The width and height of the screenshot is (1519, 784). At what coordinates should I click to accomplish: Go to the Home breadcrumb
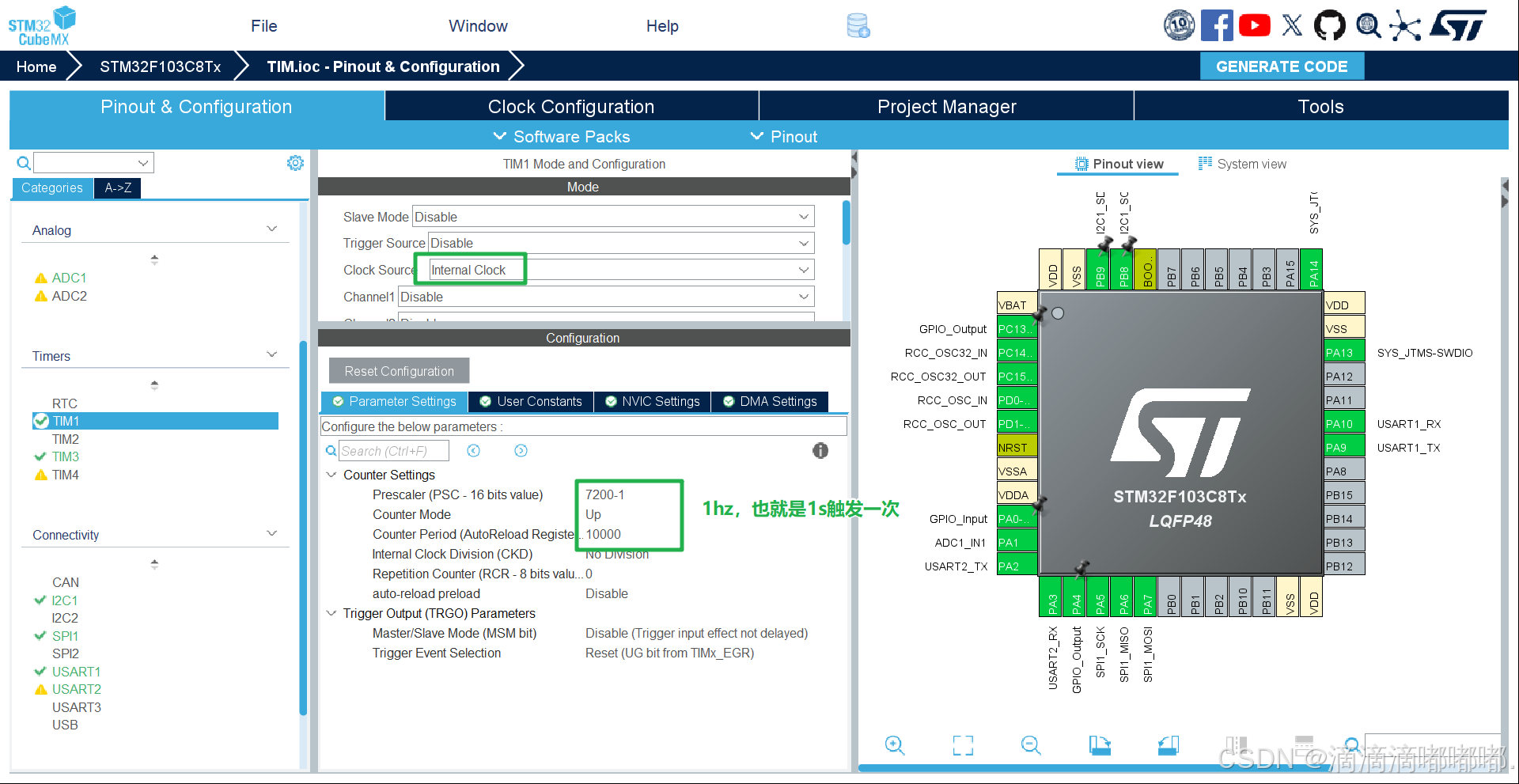click(x=36, y=66)
